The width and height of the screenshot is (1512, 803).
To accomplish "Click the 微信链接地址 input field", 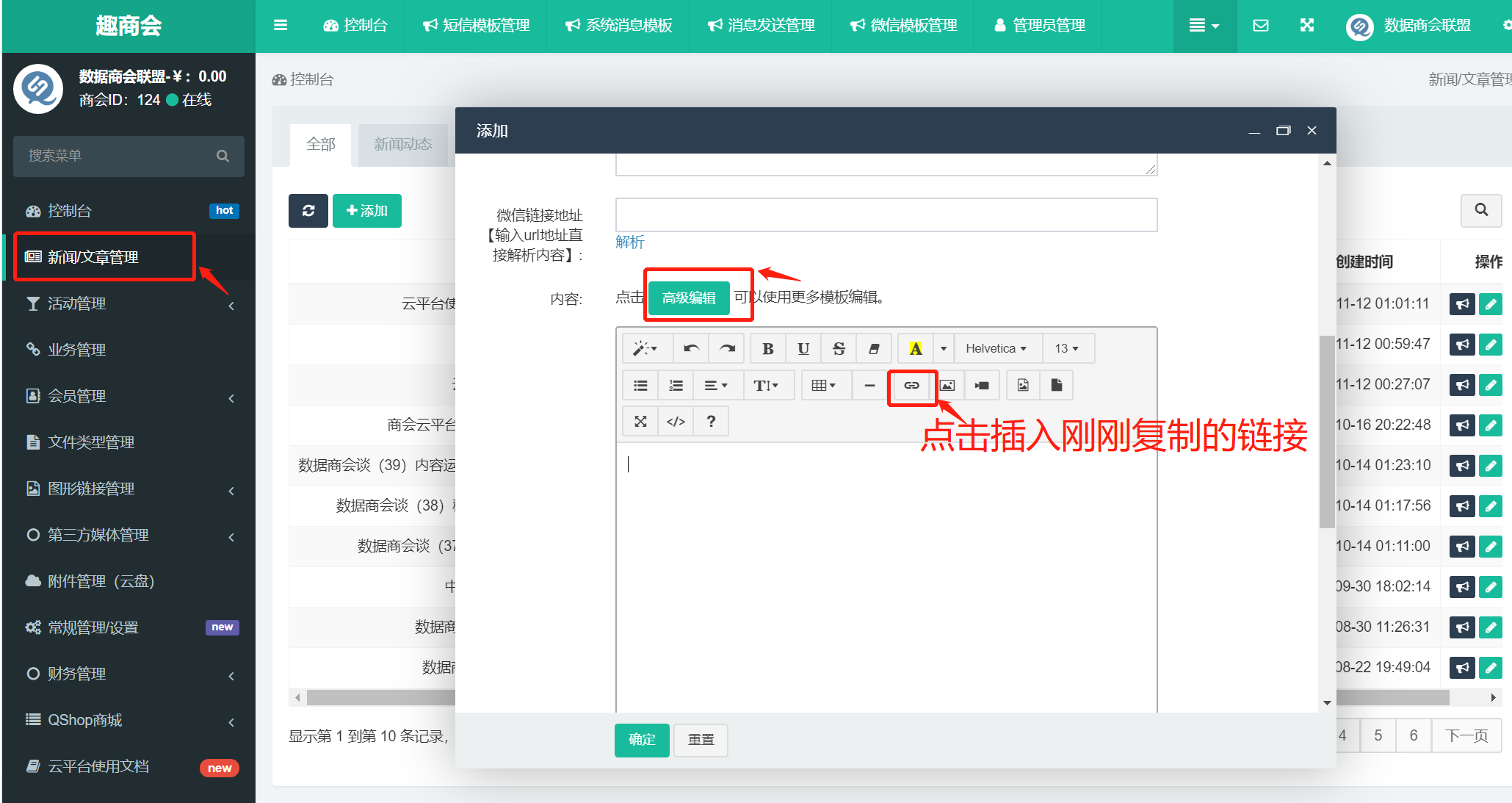I will pyautogui.click(x=886, y=215).
